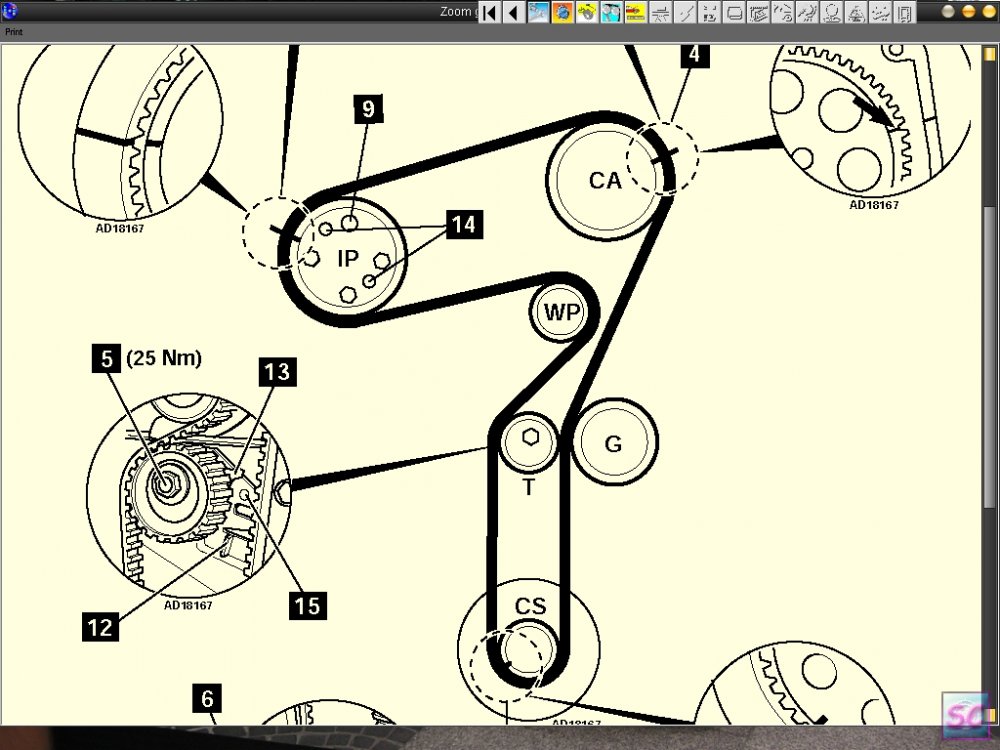1000x750 pixels.
Task: Click the grey rectangle frame toolbar icon
Action: 734,11
